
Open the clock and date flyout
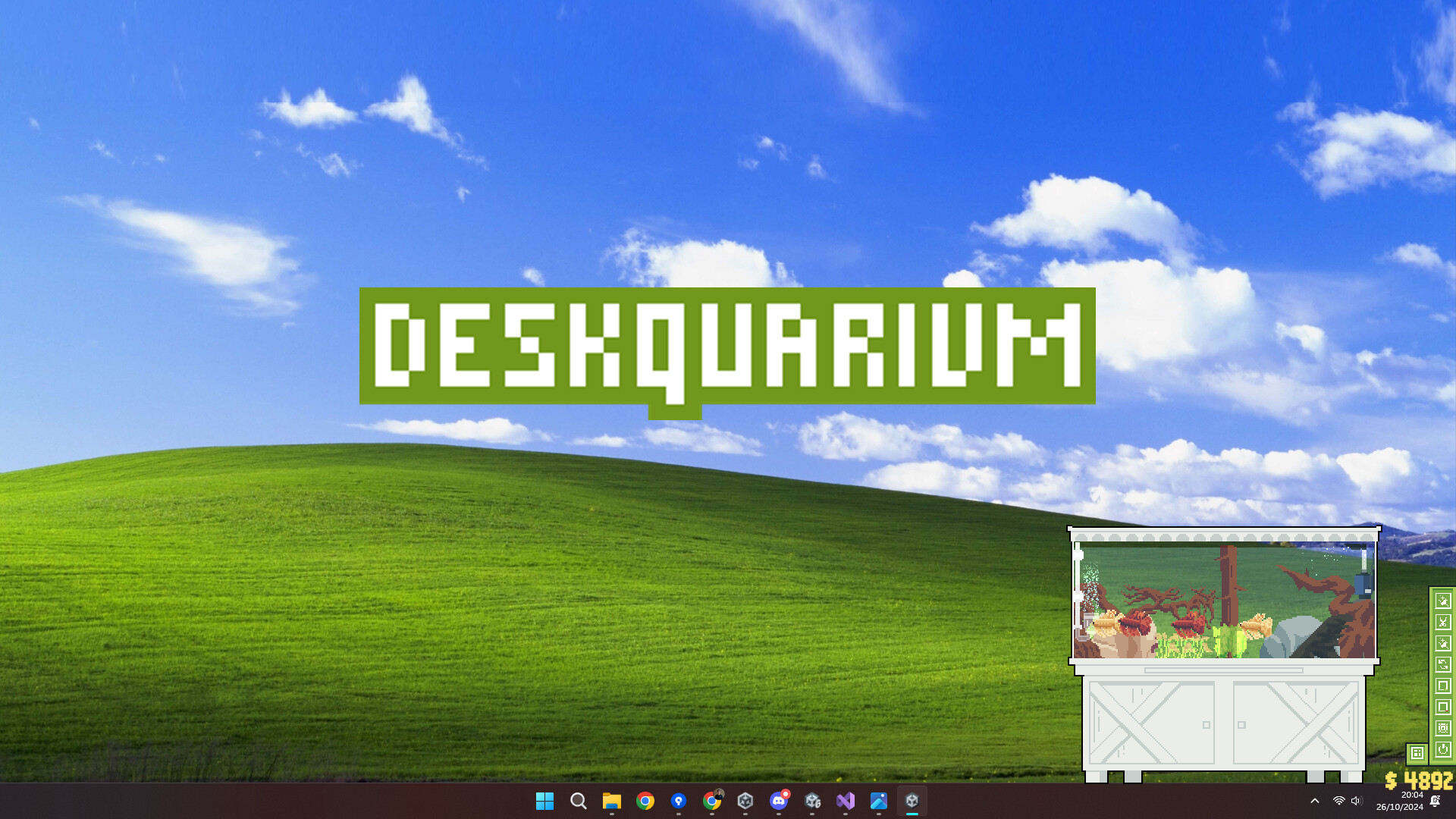pos(1400,801)
